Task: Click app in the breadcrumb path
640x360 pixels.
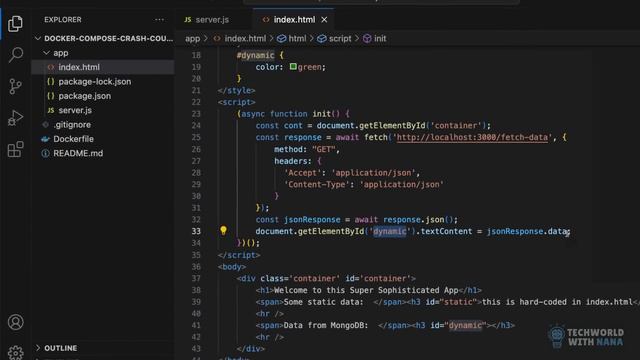Action: (x=192, y=38)
